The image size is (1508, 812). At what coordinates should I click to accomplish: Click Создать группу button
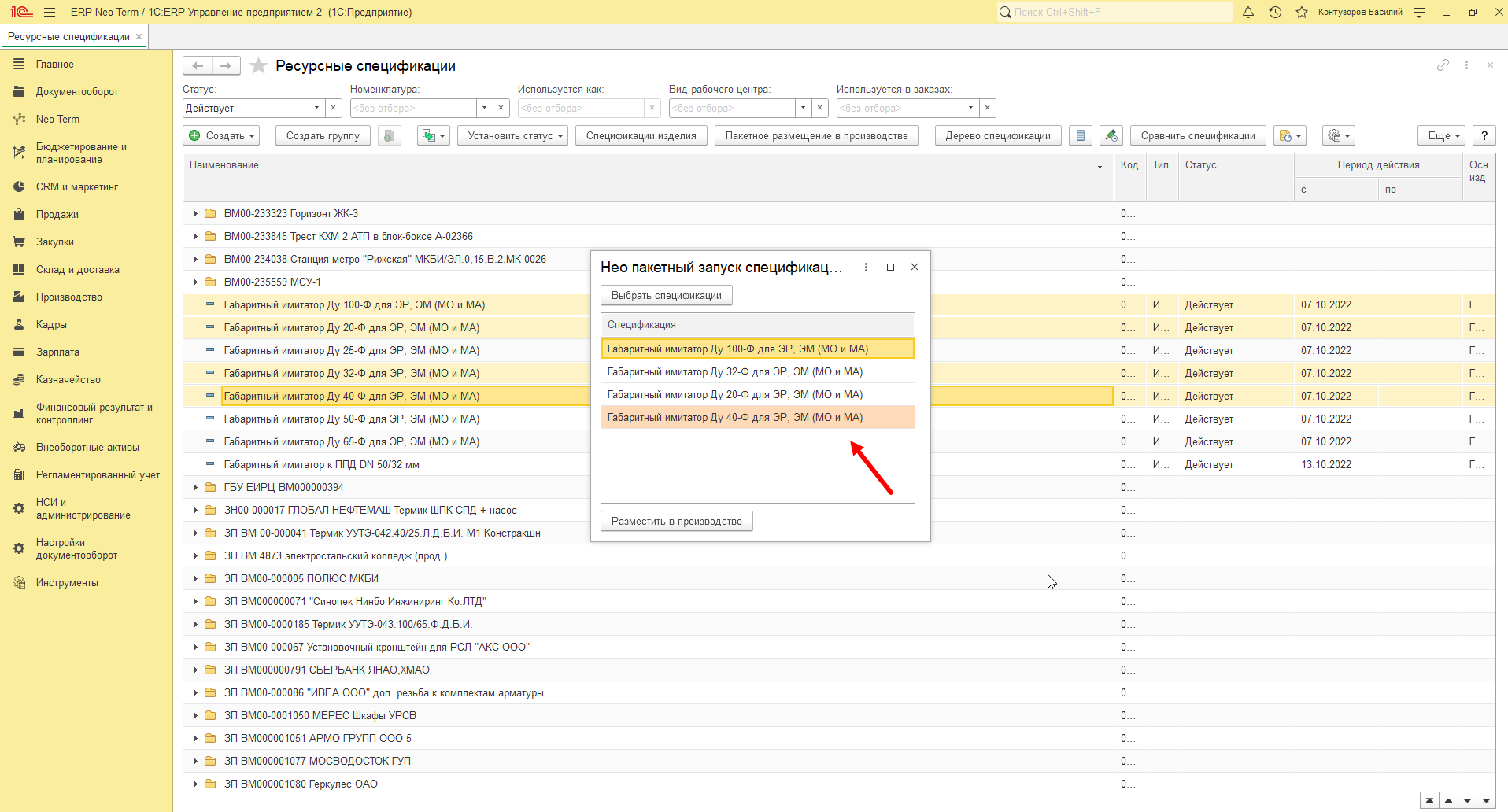(323, 135)
